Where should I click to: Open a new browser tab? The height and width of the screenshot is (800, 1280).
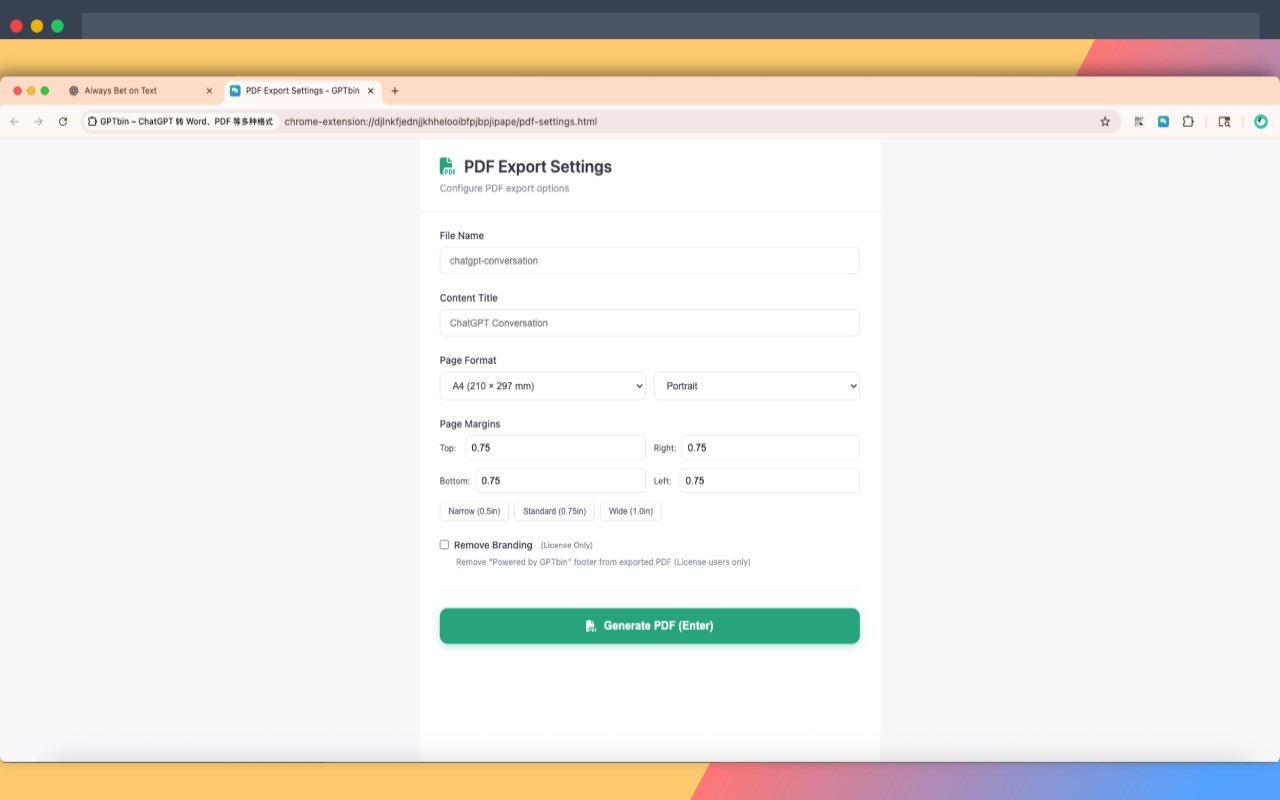tap(395, 90)
